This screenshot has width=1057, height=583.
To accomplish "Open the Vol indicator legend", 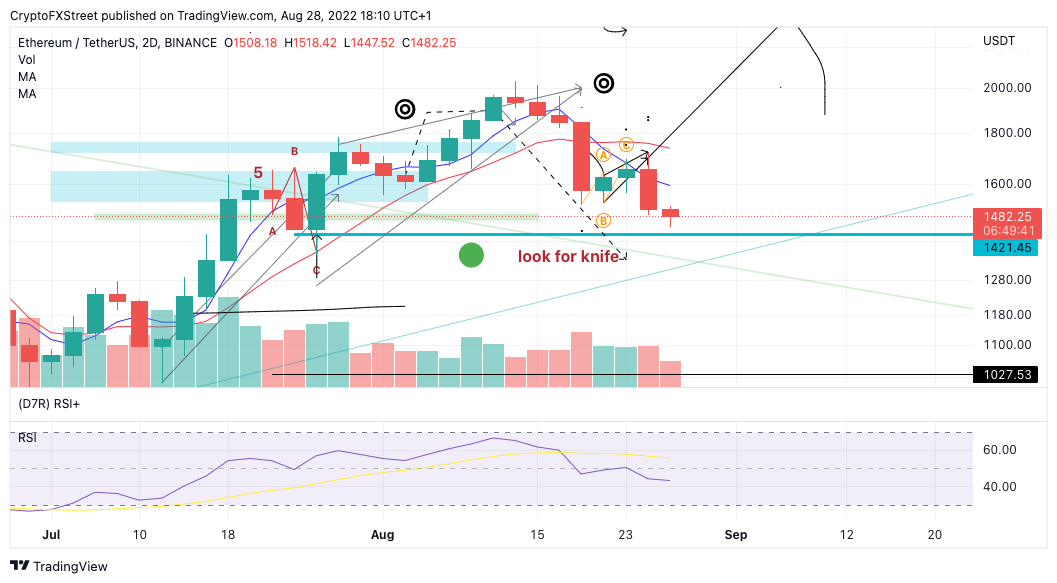I will tap(27, 60).
